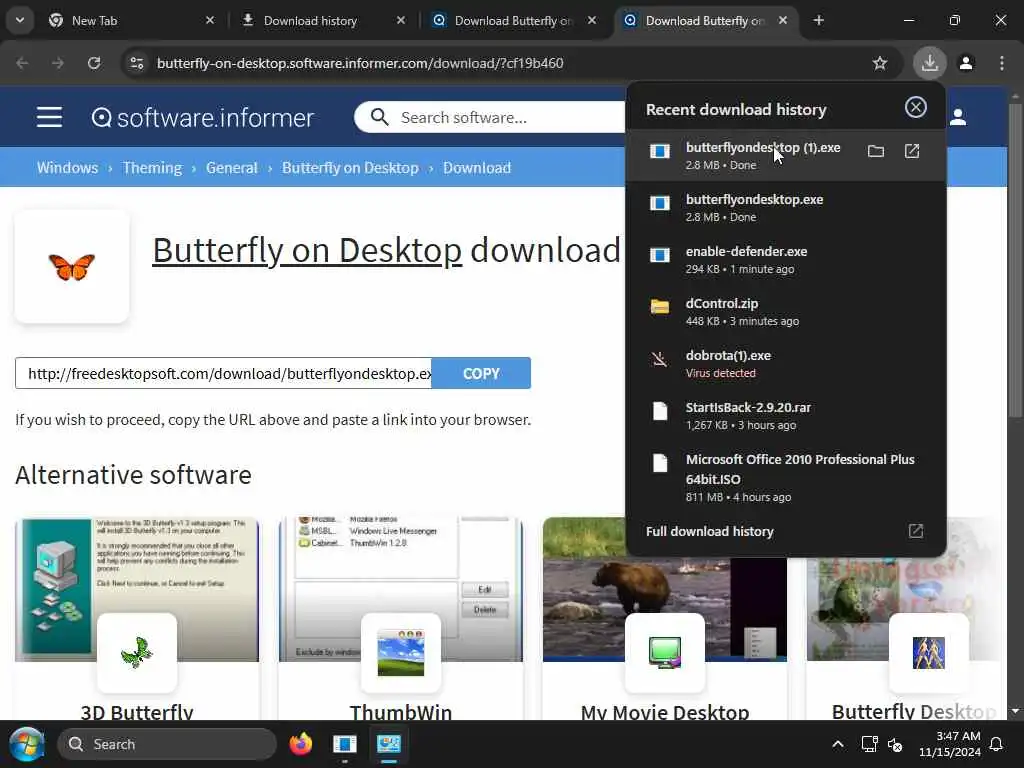Close the Download history tab
This screenshot has height=768, width=1024.
pyautogui.click(x=400, y=21)
